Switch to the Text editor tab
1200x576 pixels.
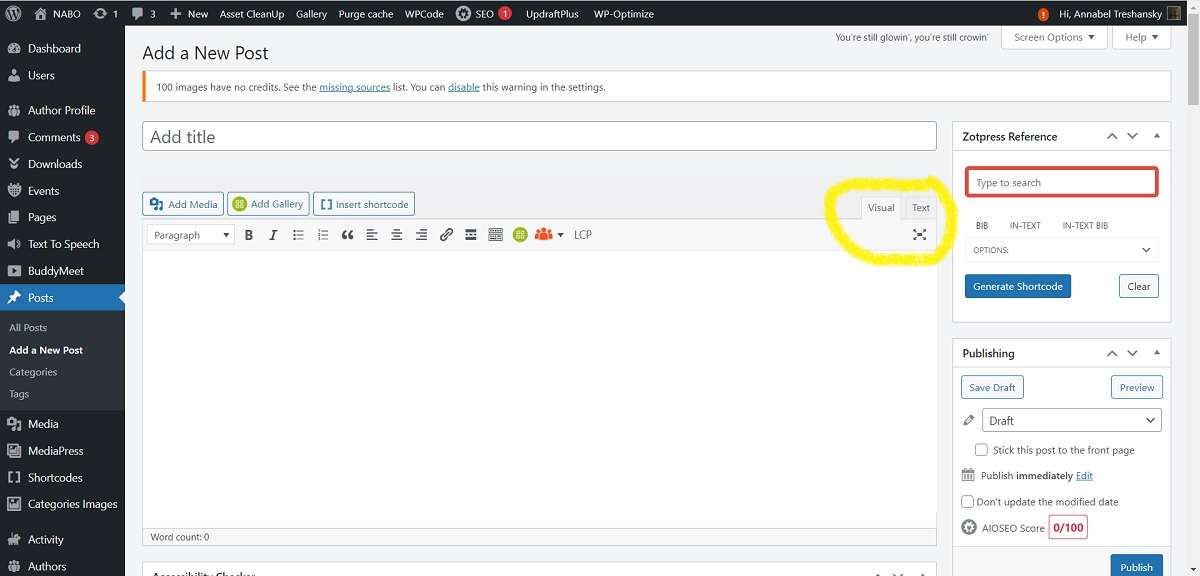click(921, 208)
